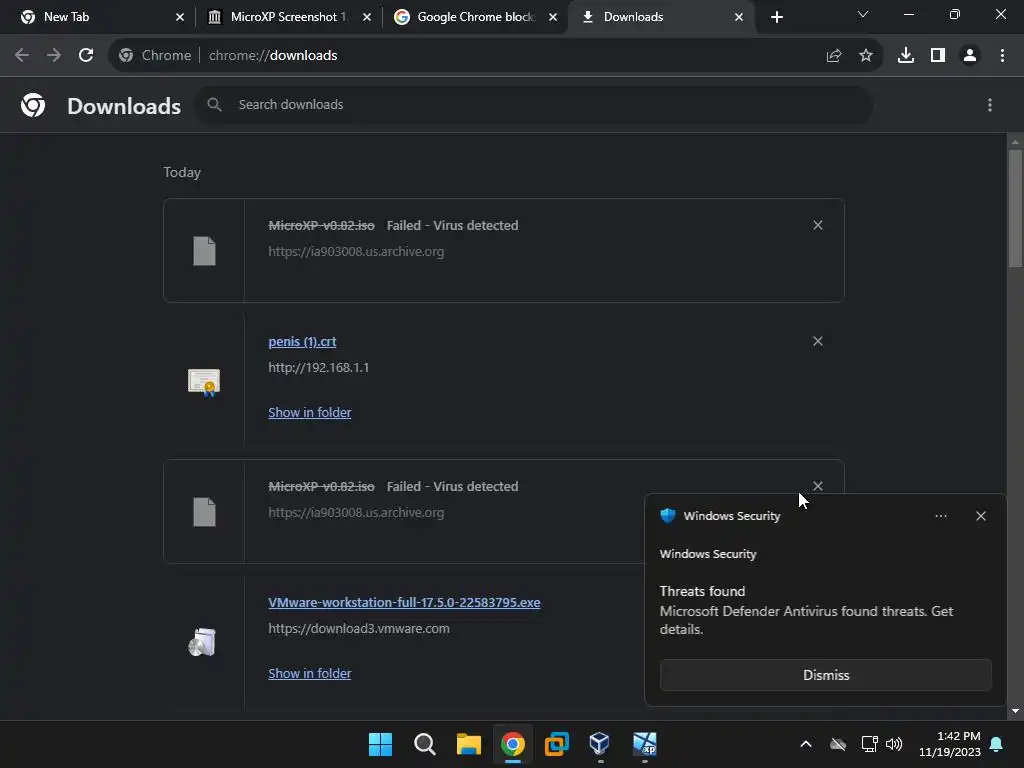Viewport: 1024px width, 768px height.
Task: Open the notification bell icon
Action: coord(997,744)
